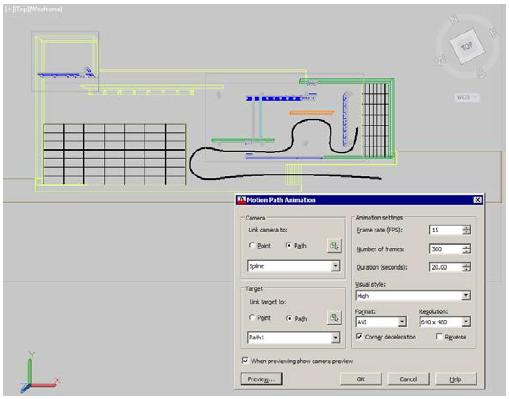Click the OK button
The width and height of the screenshot is (509, 399).
[361, 379]
